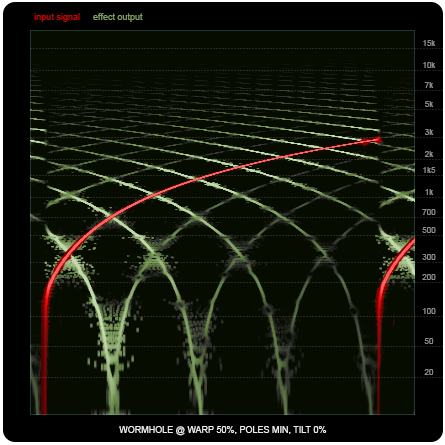This screenshot has height=445, width=445.
Task: Click the WORMHOLE caption text below the graph
Action: point(222,430)
